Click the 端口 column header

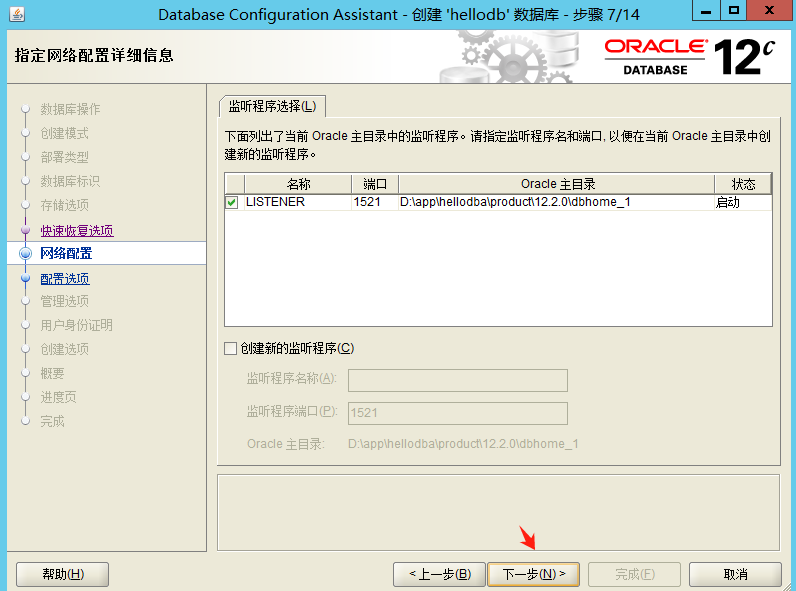pos(375,184)
